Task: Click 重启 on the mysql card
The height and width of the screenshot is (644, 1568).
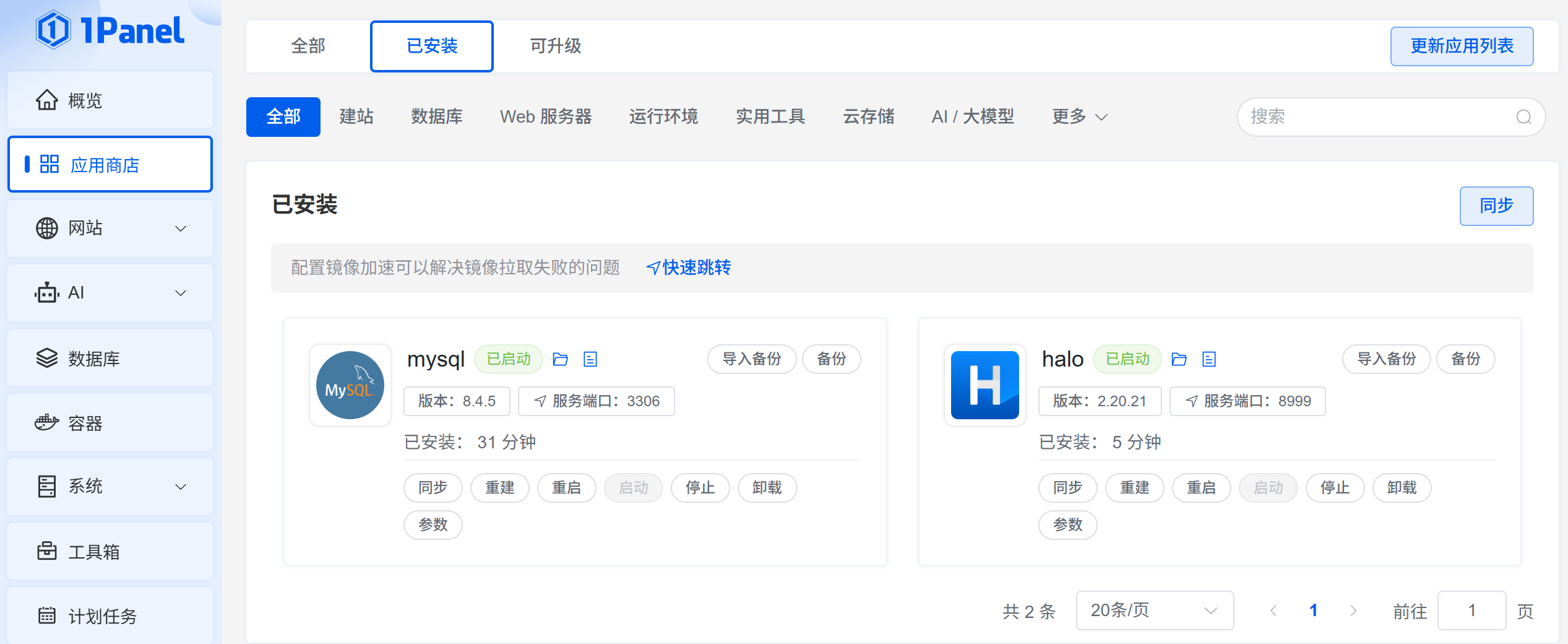Action: click(567, 488)
